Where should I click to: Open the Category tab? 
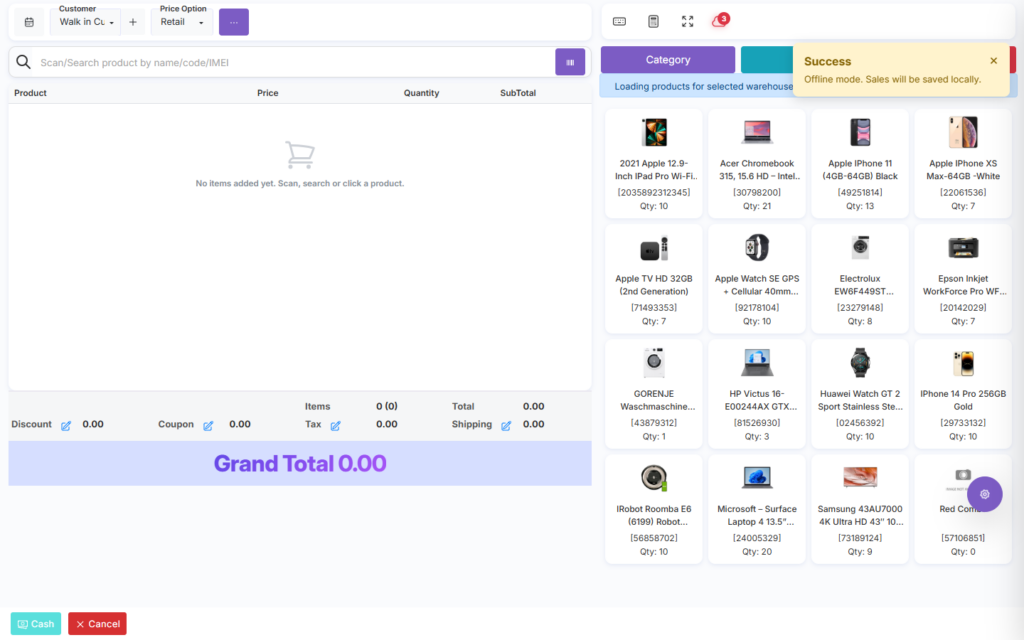click(667, 59)
